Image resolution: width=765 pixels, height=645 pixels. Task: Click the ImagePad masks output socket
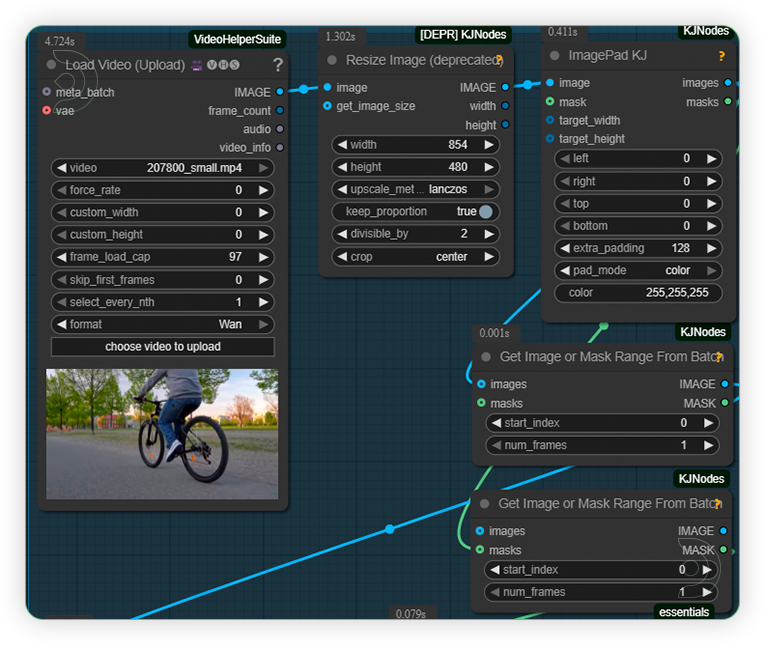728,101
